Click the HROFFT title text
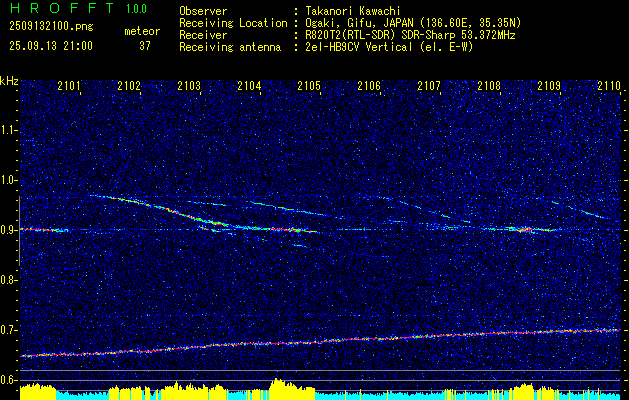Image resolution: width=629 pixels, height=400 pixels. coord(61,8)
